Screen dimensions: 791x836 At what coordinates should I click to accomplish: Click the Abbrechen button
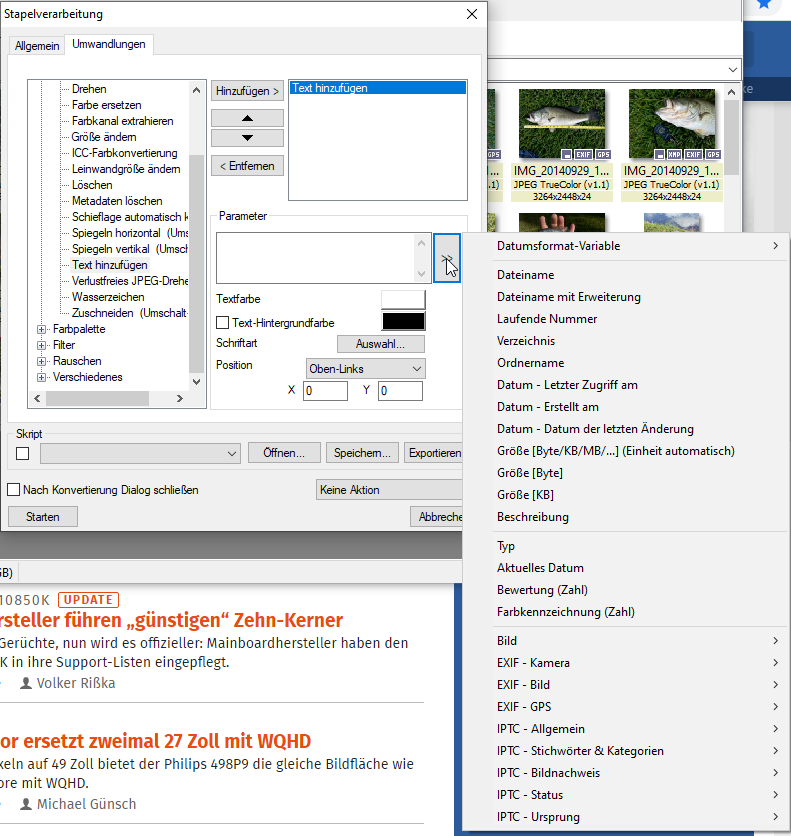point(437,517)
